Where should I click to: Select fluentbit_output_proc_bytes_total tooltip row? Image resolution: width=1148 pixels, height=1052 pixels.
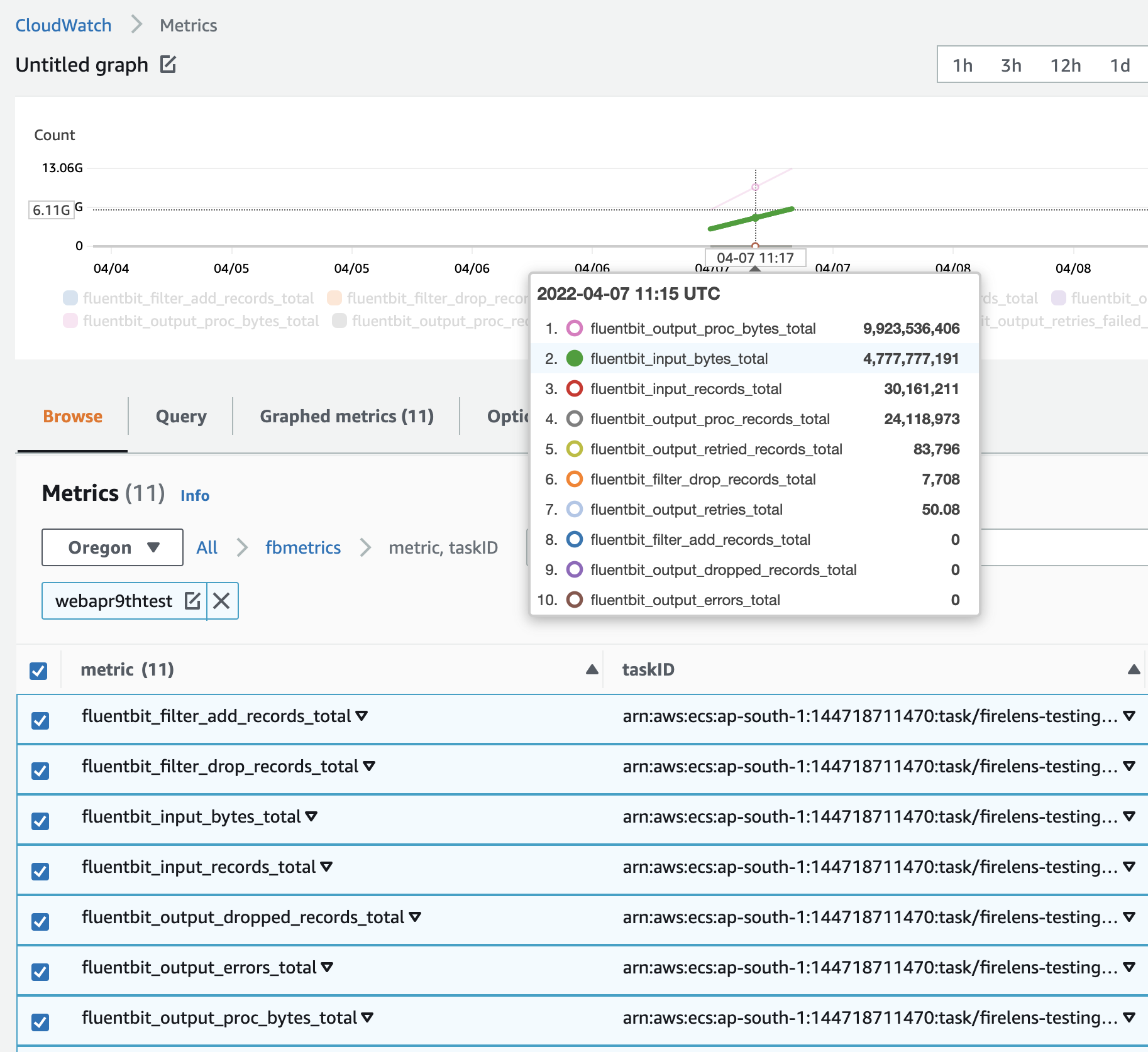tap(754, 328)
